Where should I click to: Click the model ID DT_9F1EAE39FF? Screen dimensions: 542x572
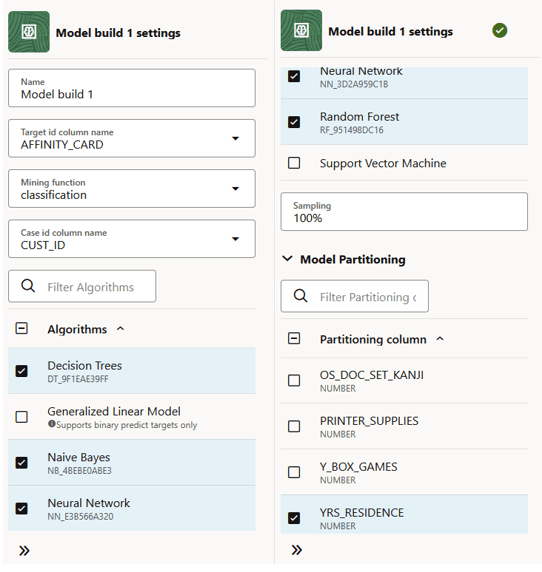78,379
